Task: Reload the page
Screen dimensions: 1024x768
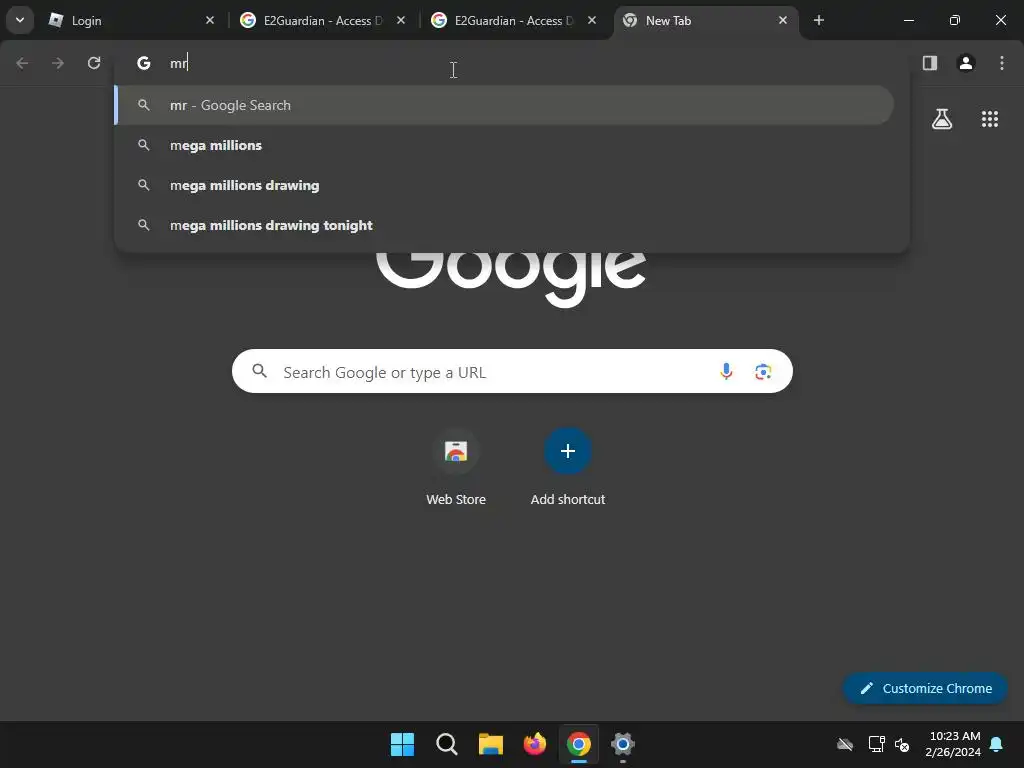Action: 94,63
